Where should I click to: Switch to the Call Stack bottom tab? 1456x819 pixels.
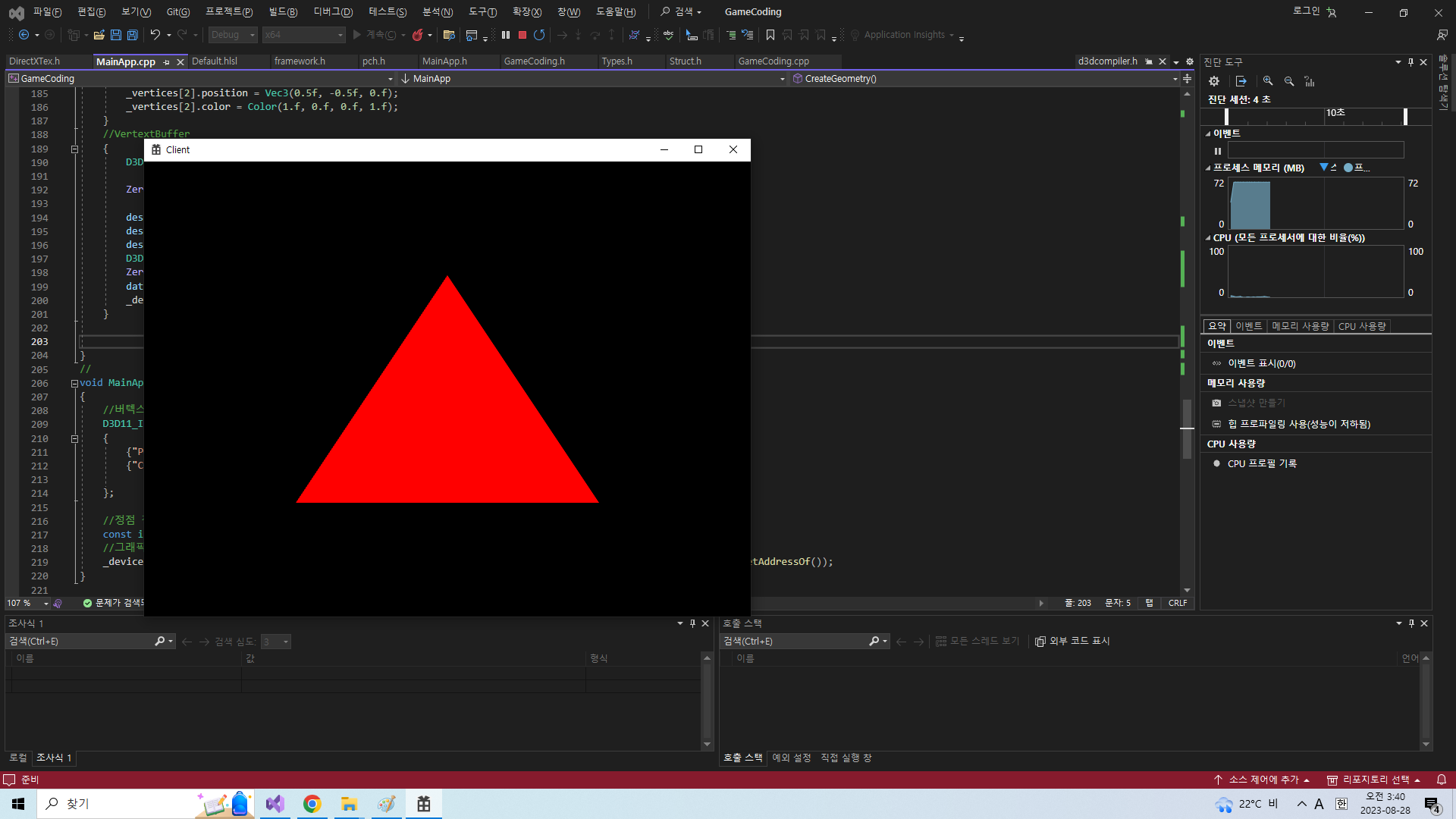pyautogui.click(x=742, y=758)
